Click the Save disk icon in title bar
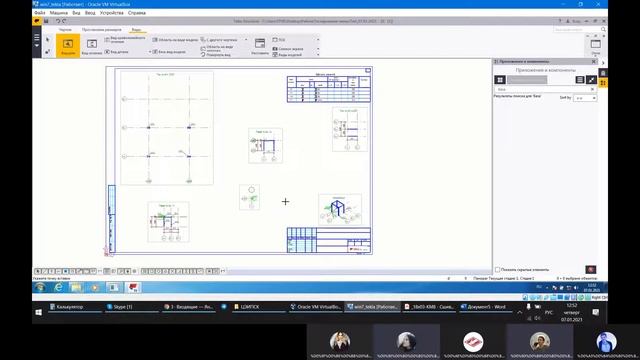 click(46, 21)
